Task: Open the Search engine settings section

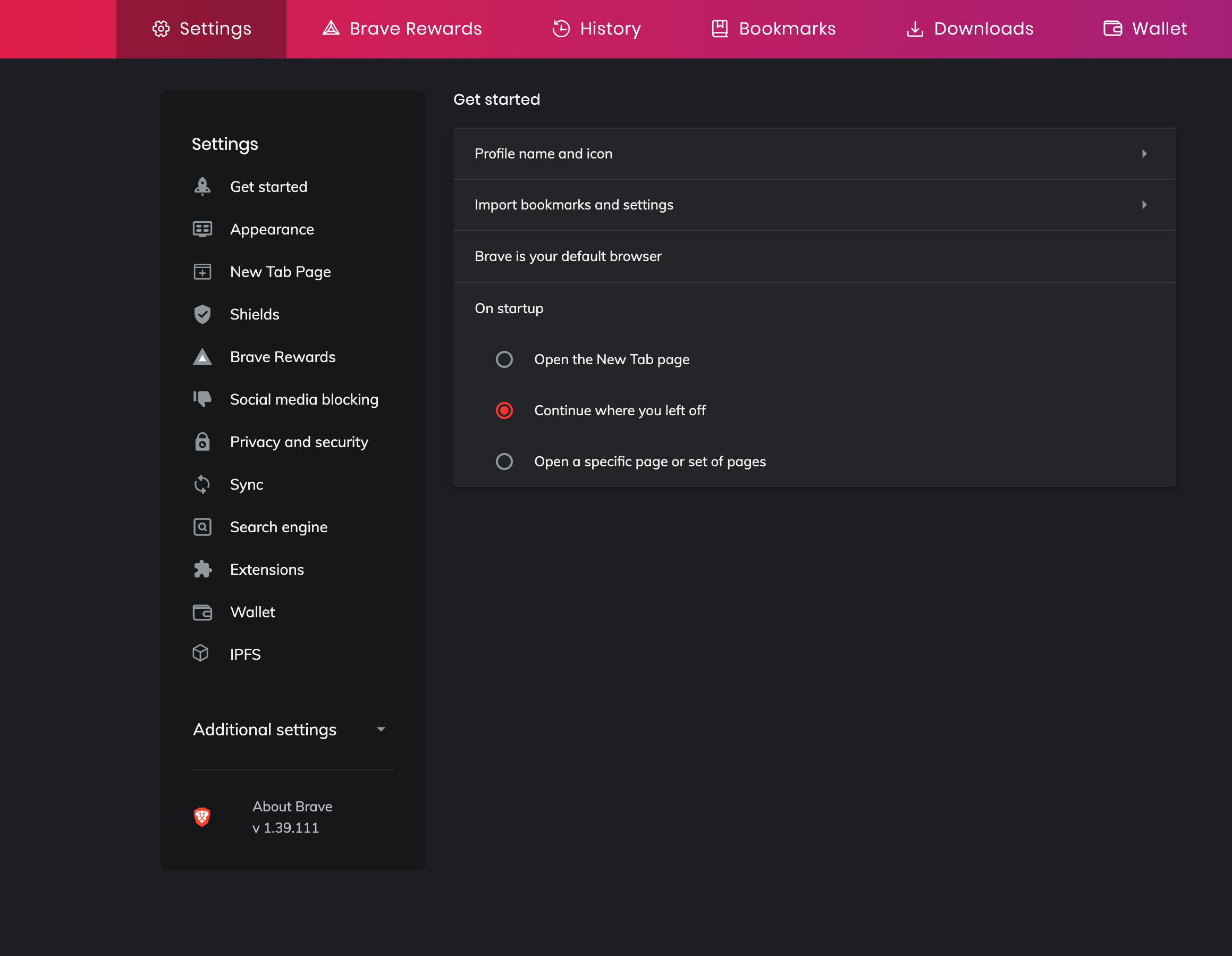Action: [278, 527]
